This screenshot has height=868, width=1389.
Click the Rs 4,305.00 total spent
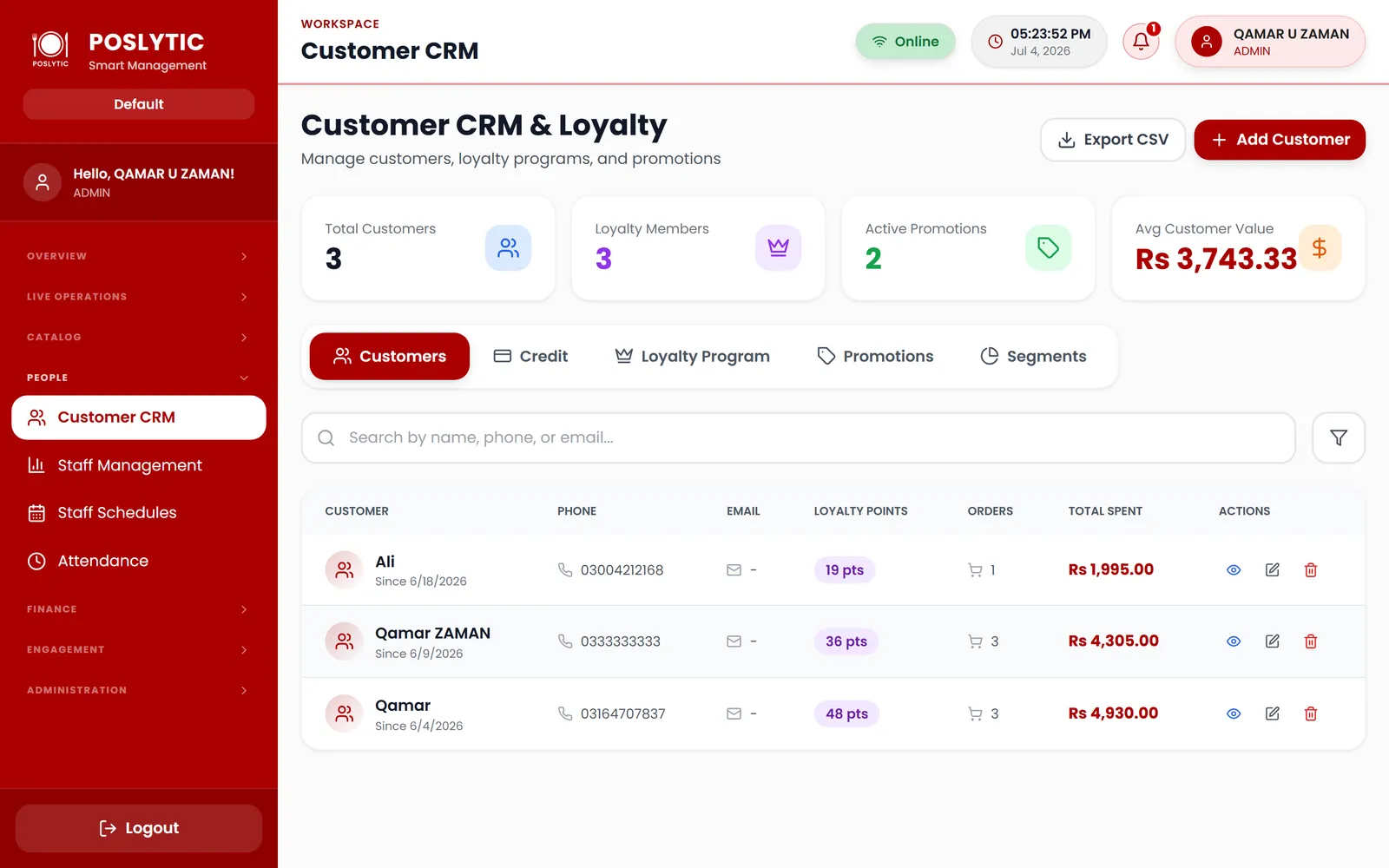[x=1114, y=641]
